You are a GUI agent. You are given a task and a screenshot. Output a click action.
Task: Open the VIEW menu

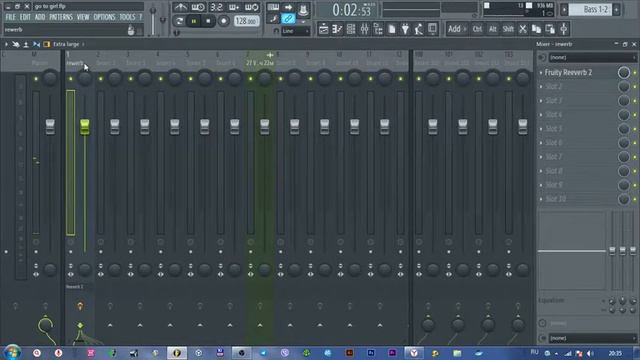click(83, 17)
